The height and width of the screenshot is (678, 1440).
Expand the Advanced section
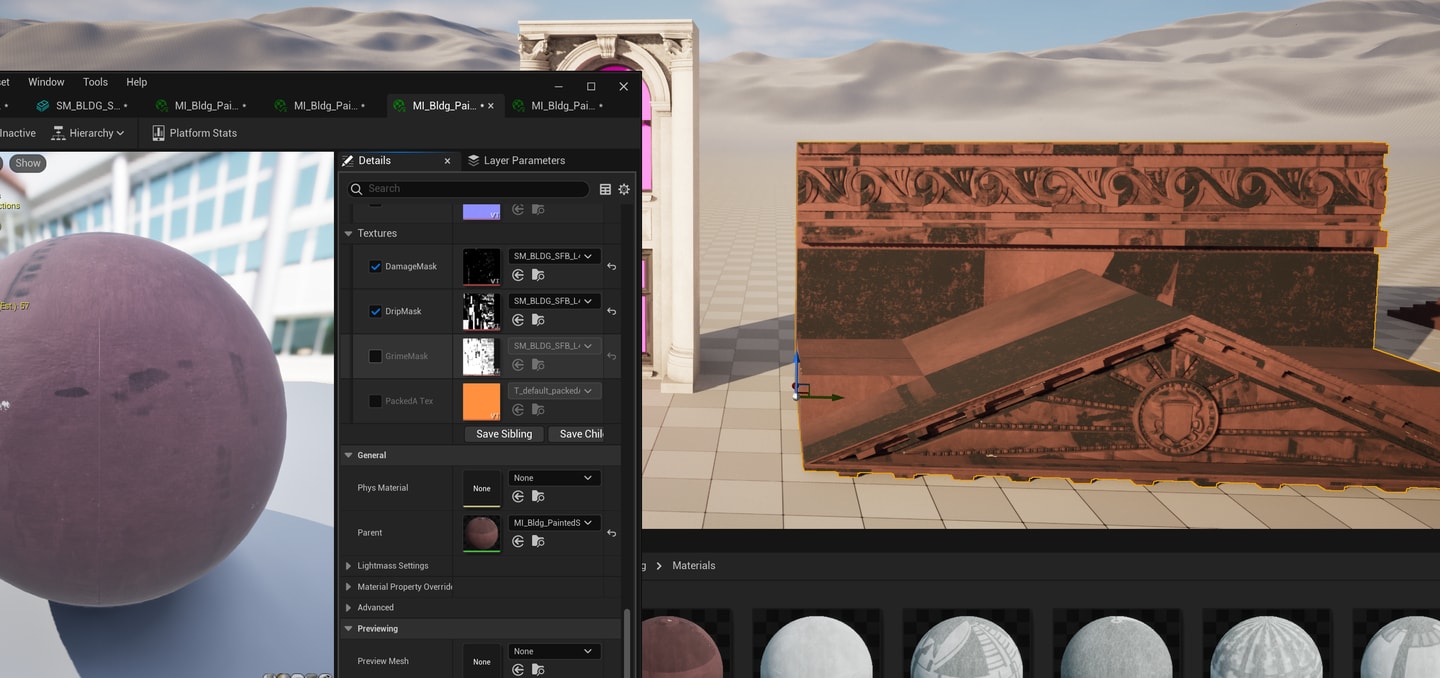[349, 608]
